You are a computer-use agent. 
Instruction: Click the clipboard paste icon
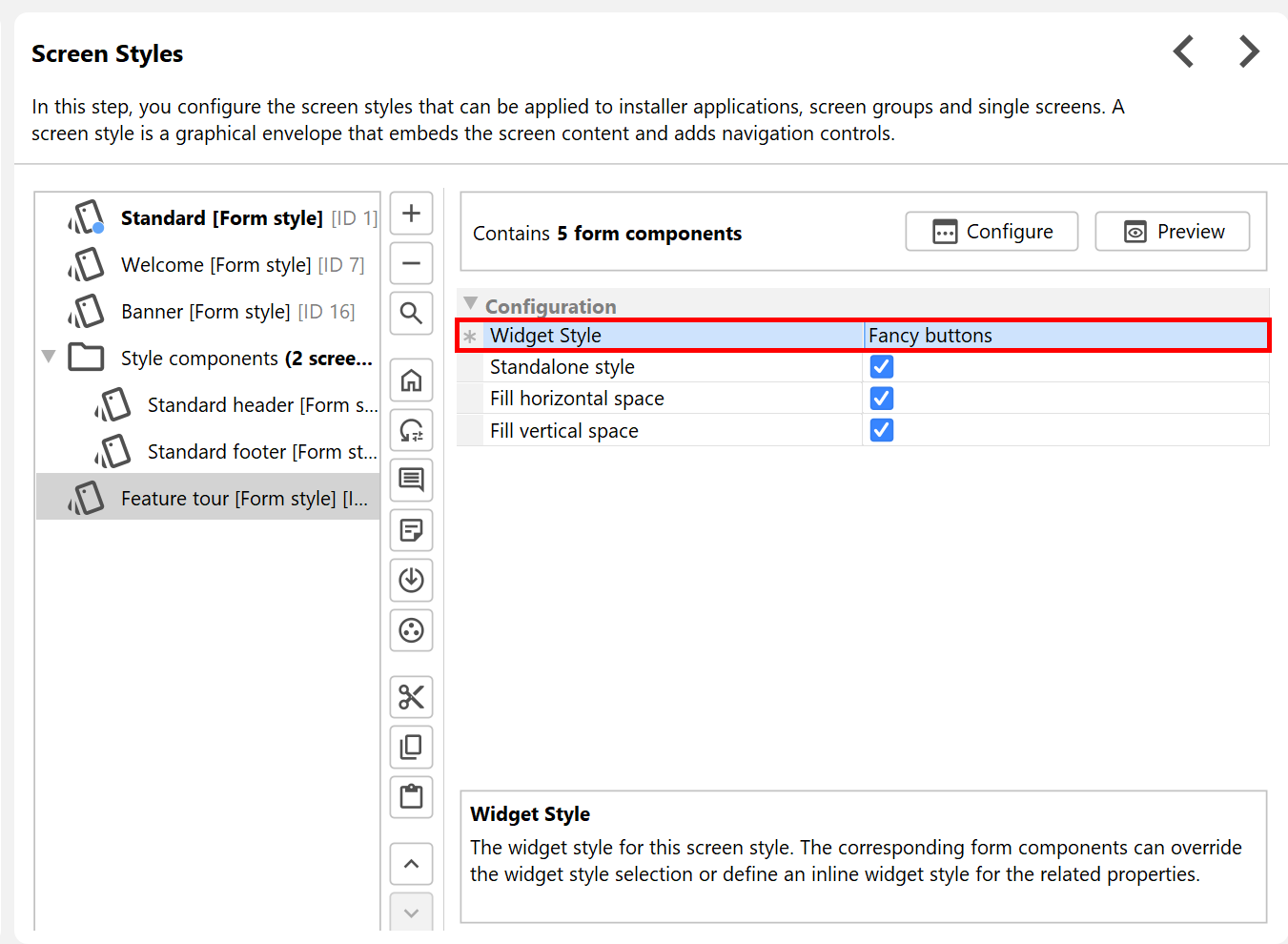point(411,796)
